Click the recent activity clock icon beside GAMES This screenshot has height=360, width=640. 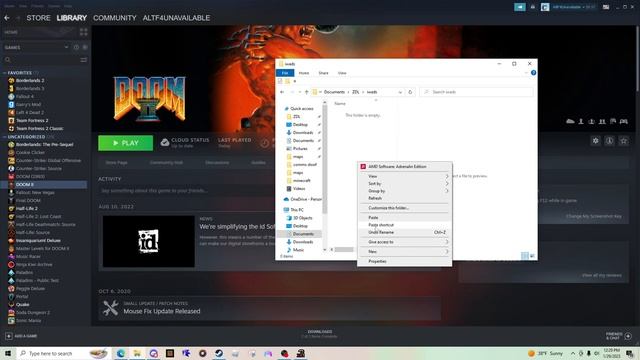(x=76, y=47)
